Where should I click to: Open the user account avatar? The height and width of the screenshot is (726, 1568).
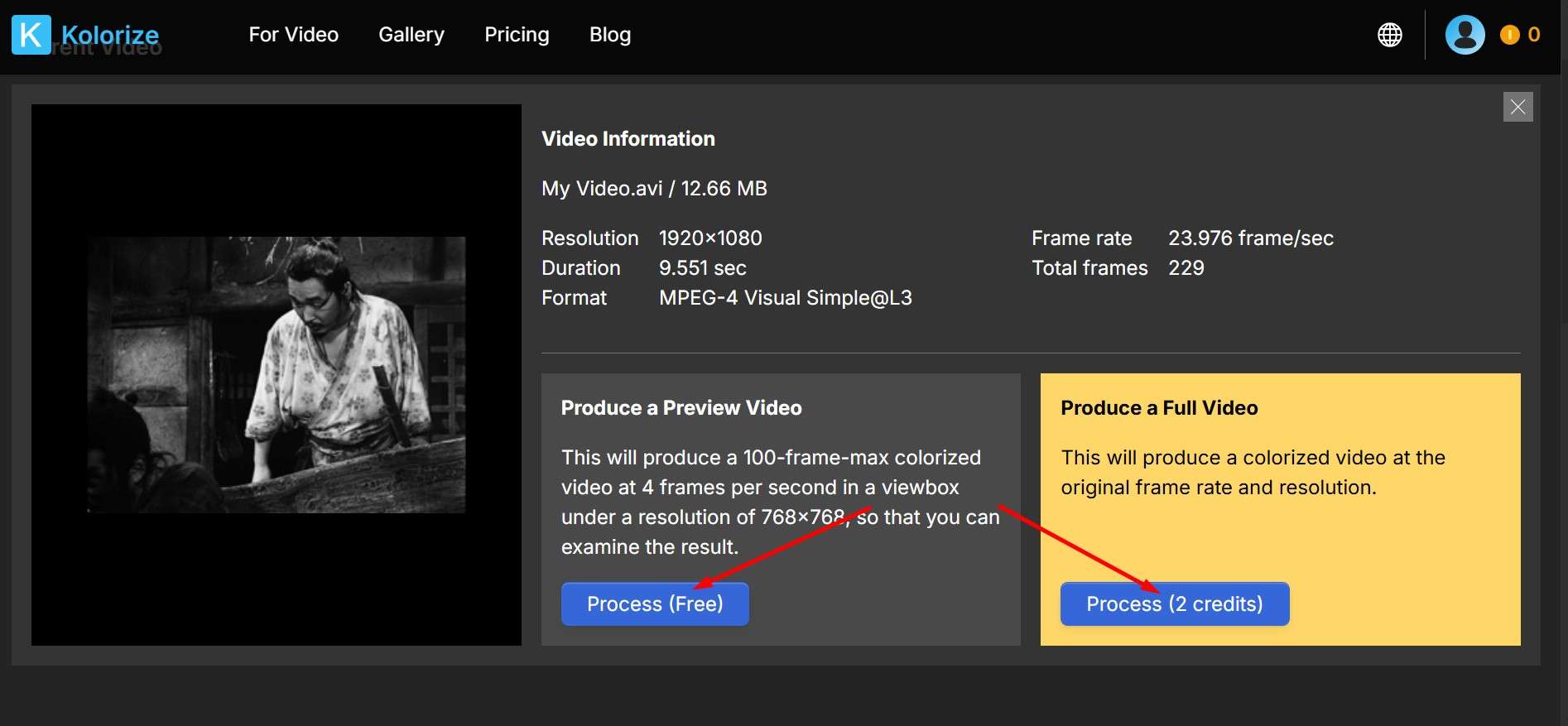pos(1465,35)
